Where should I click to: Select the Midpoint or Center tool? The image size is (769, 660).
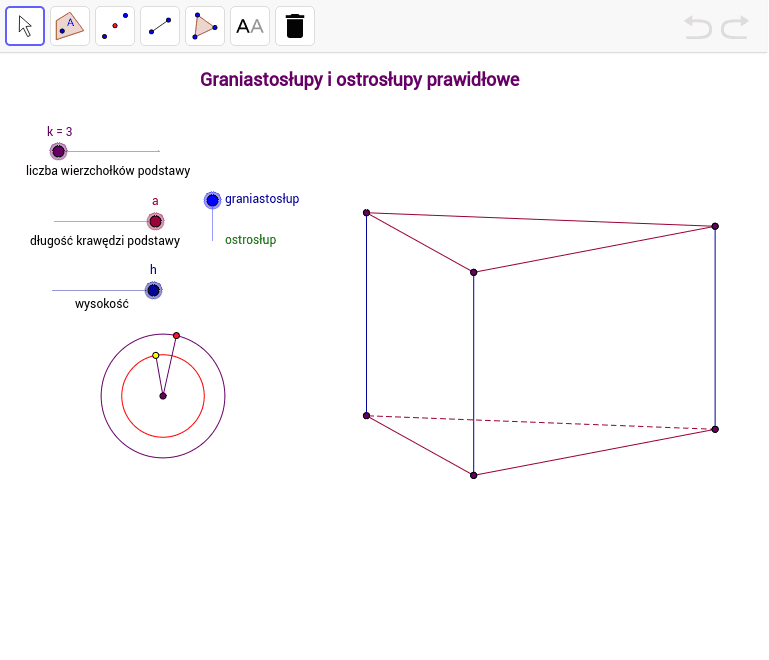pos(115,26)
